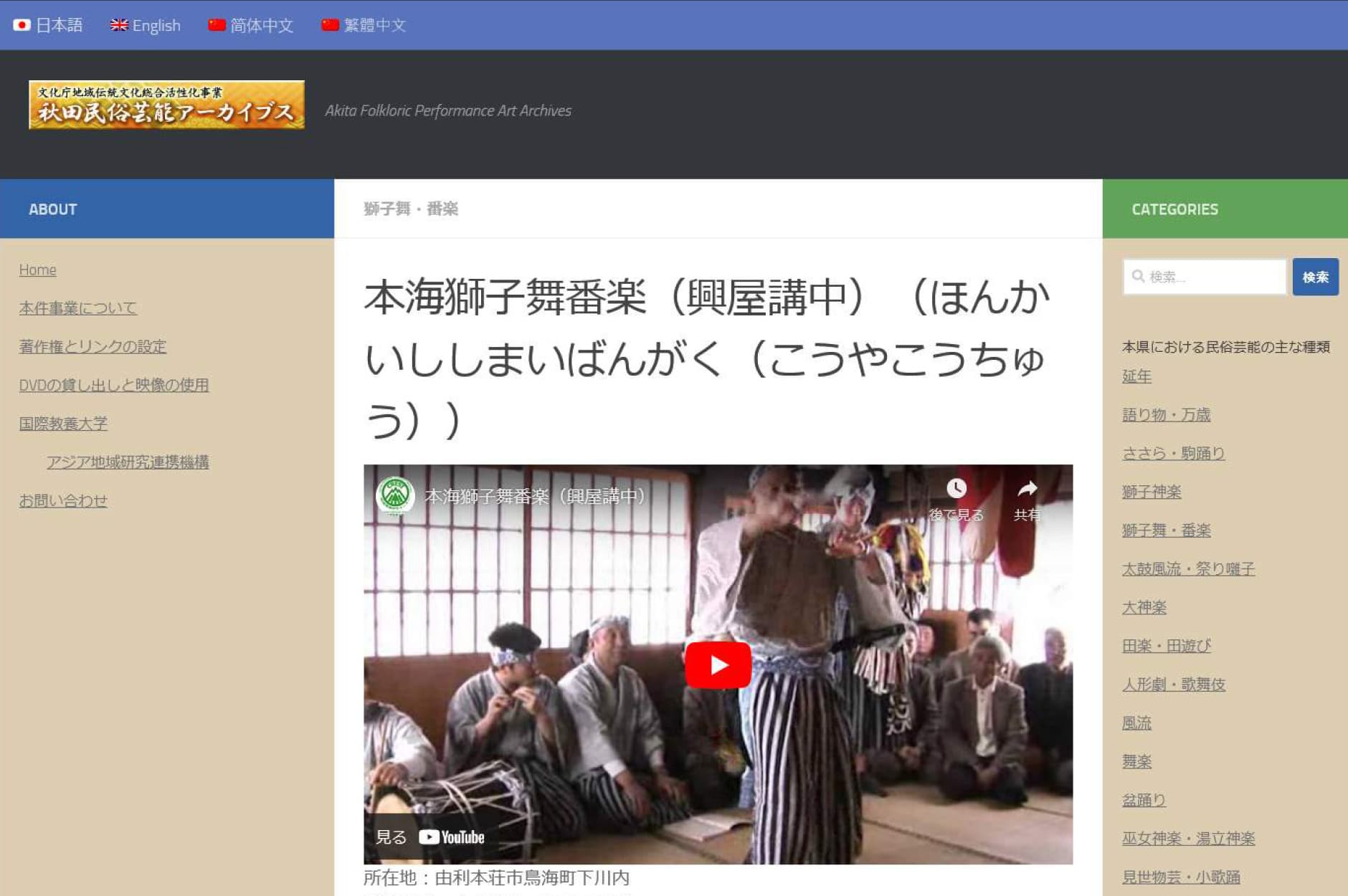Switch to Japanese via the Japan flag

click(x=22, y=25)
